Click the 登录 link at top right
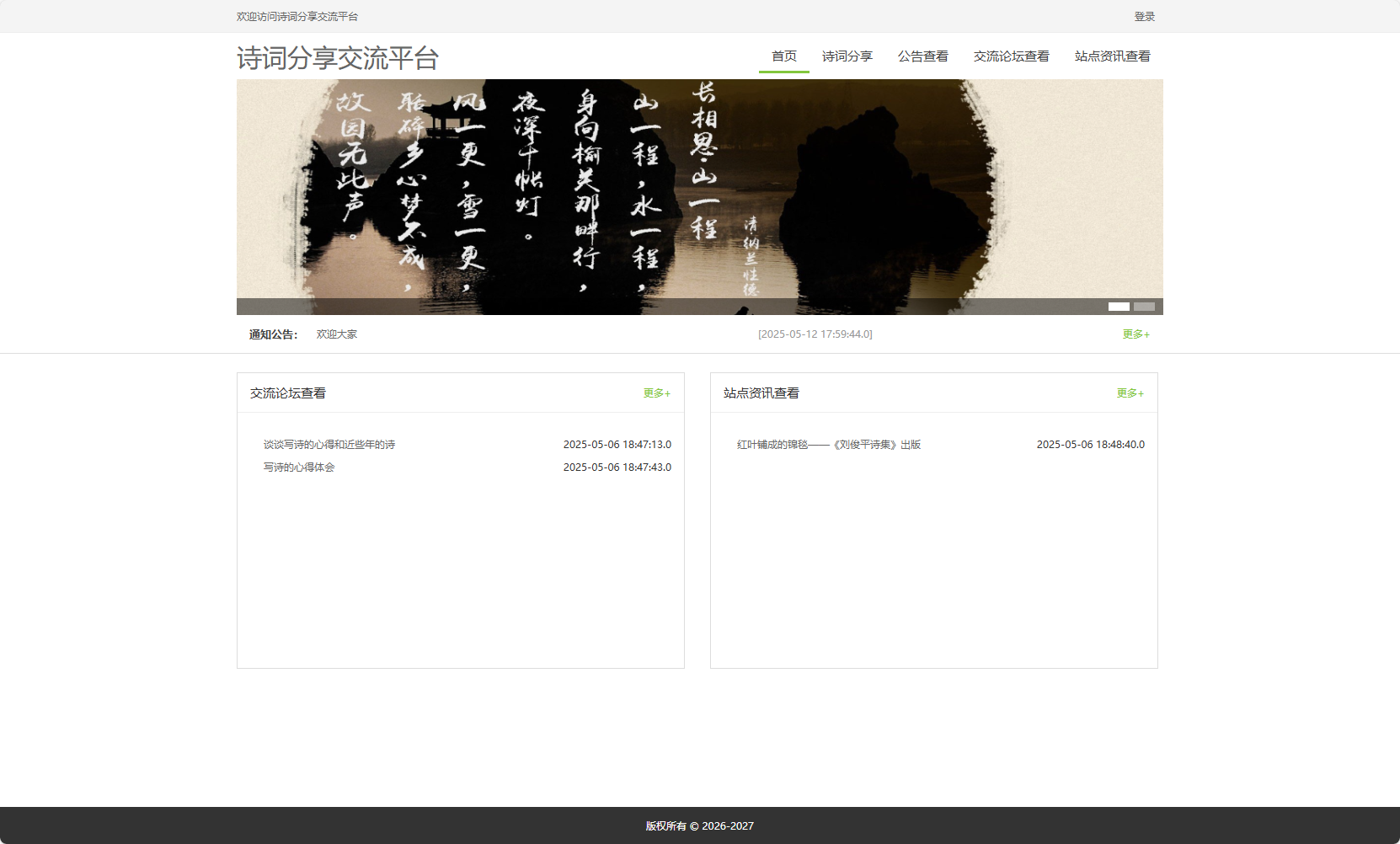Image resolution: width=1400 pixels, height=844 pixels. point(1143,16)
